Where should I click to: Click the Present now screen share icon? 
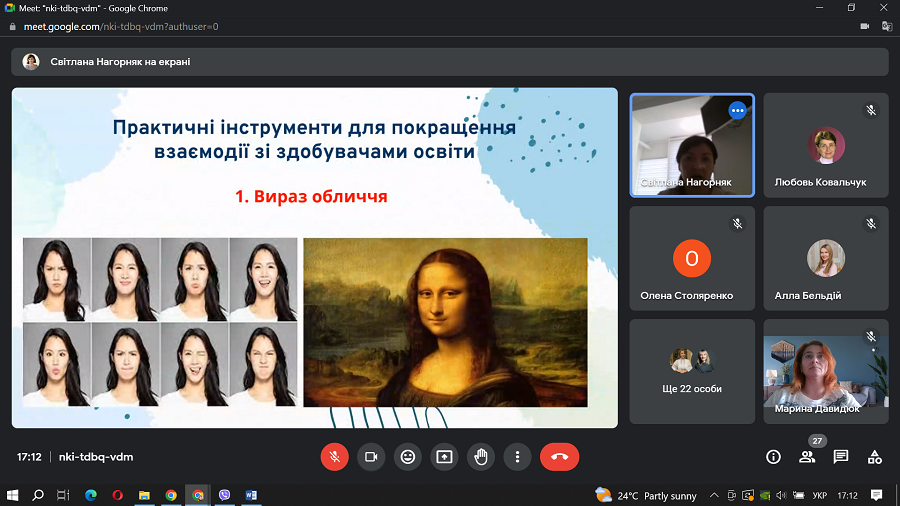tap(444, 457)
